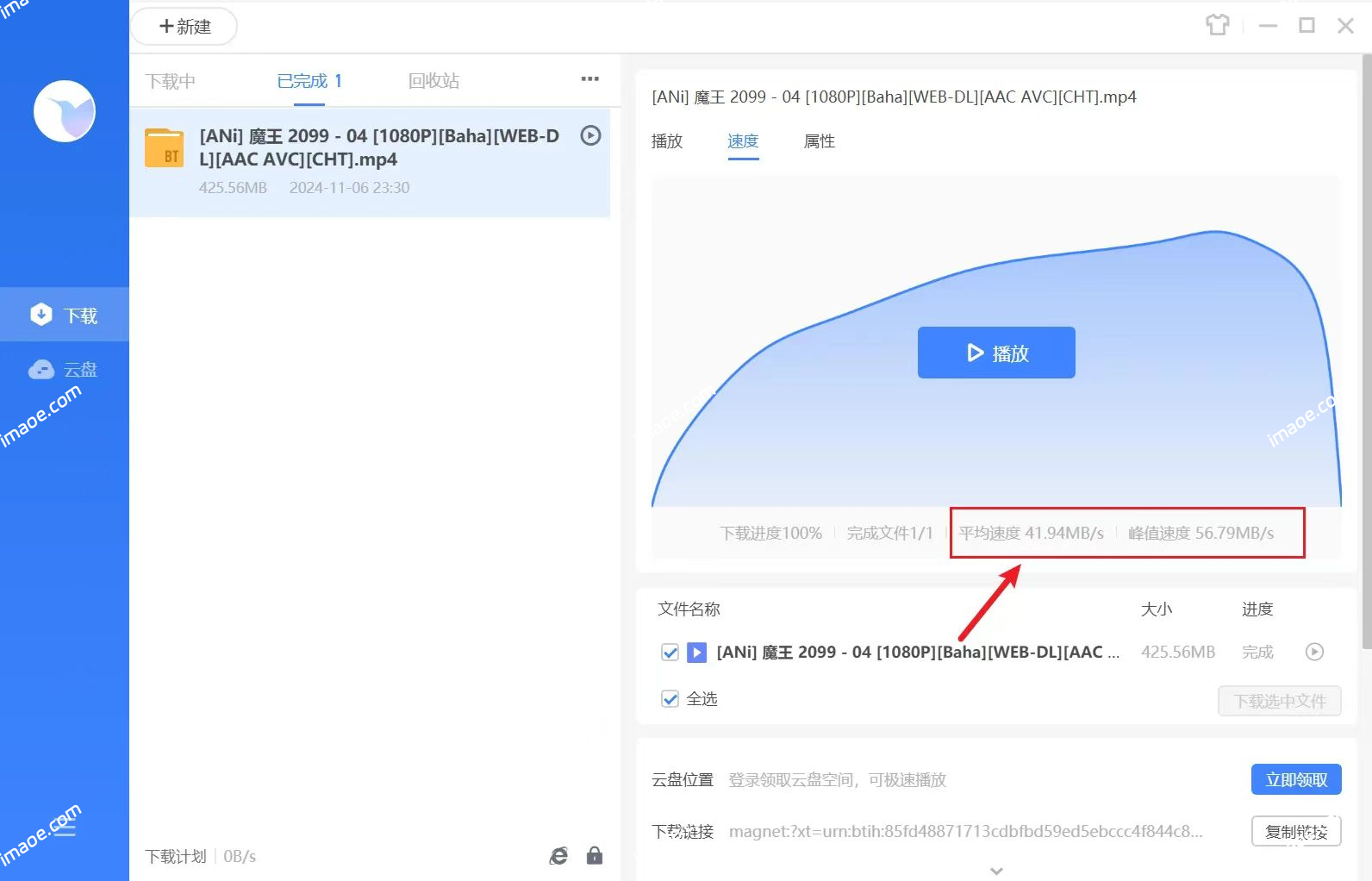Open the skin theme shirt icon
1372x881 pixels.
coord(1217,25)
